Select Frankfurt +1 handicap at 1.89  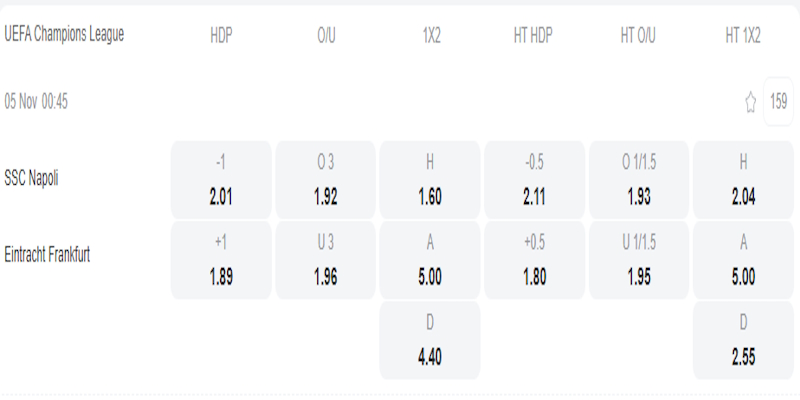coord(221,260)
